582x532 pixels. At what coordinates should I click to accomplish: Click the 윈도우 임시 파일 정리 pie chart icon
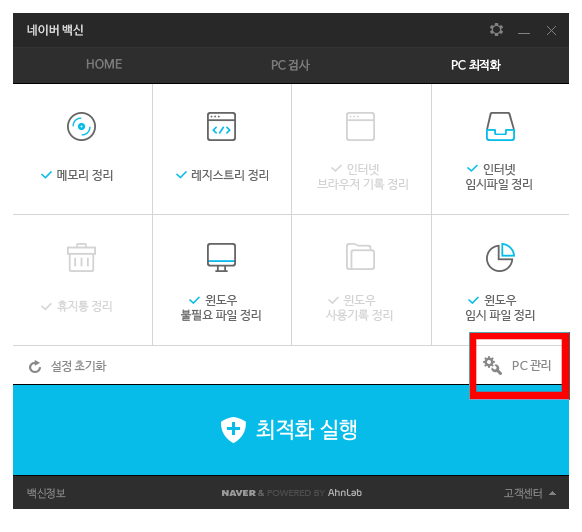(x=500, y=258)
